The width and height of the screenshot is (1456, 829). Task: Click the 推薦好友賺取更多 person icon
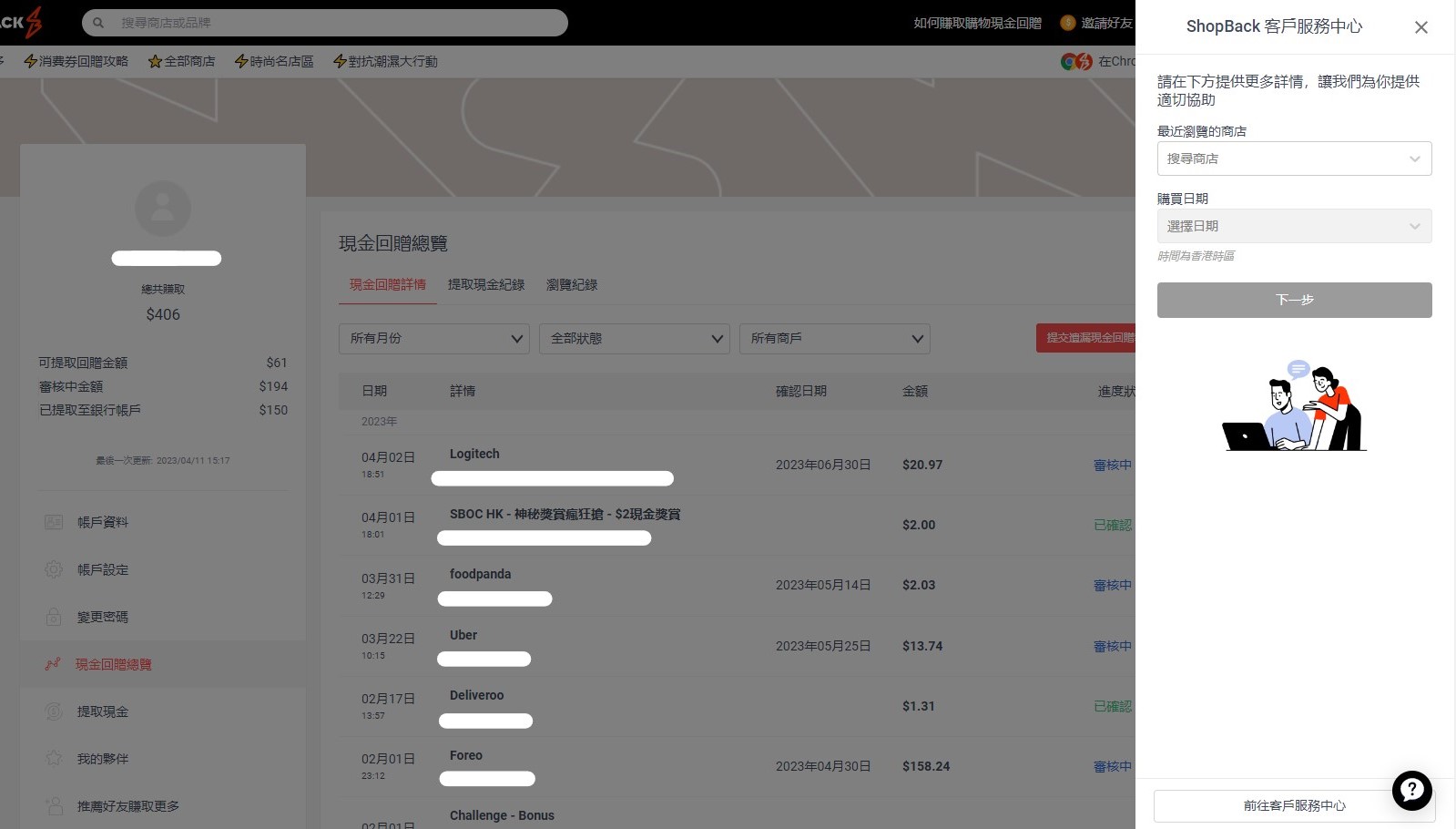tap(54, 805)
